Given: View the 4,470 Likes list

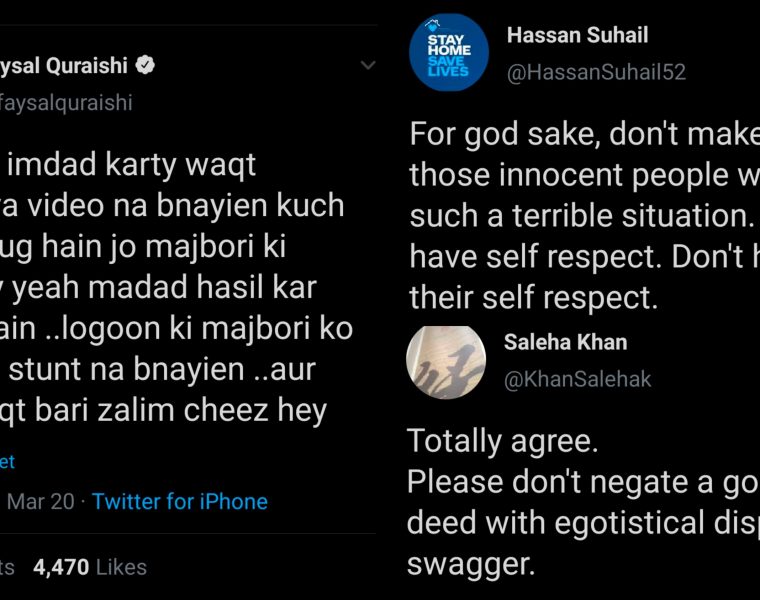Looking at the screenshot, I should tap(90, 567).
